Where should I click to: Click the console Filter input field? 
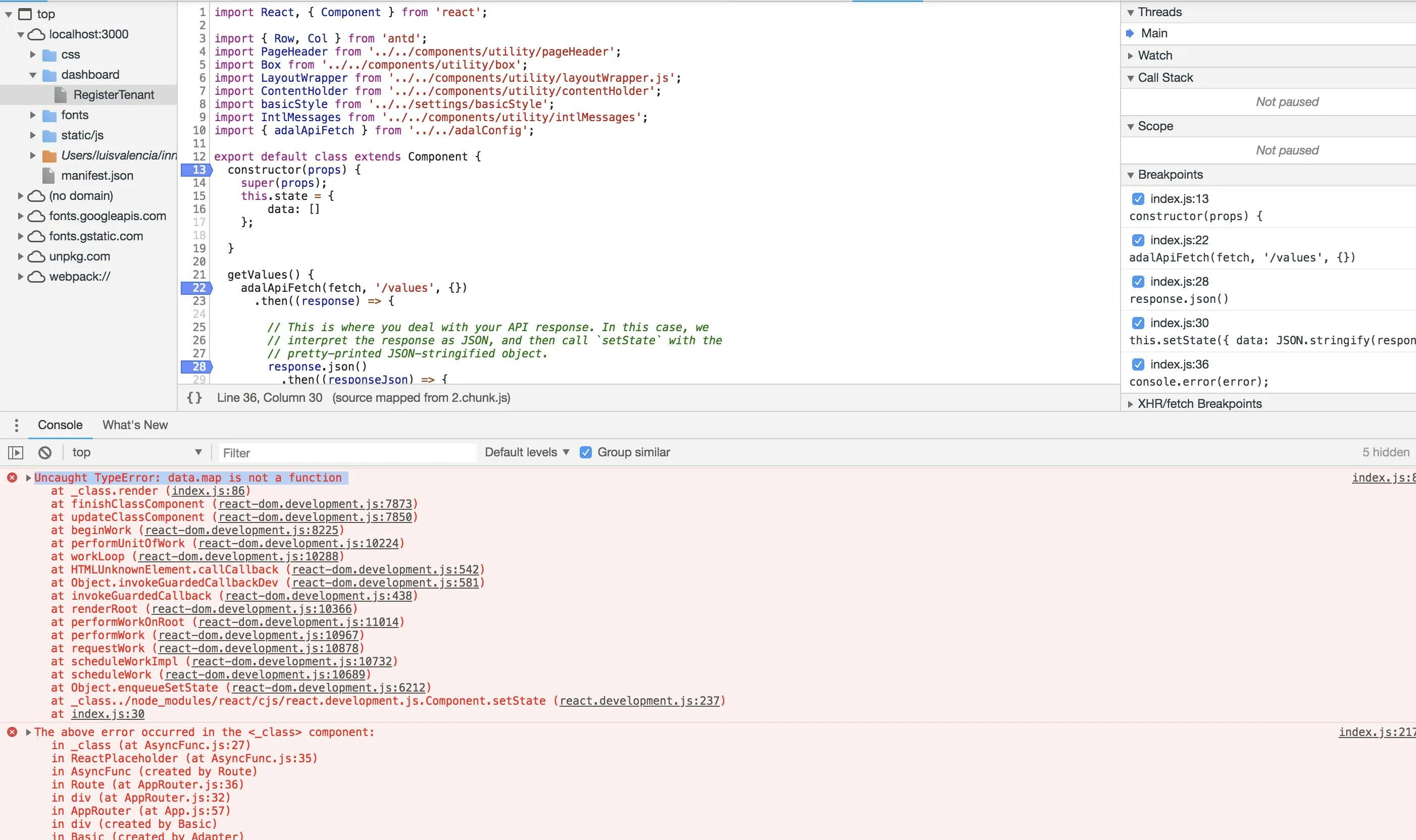346,453
